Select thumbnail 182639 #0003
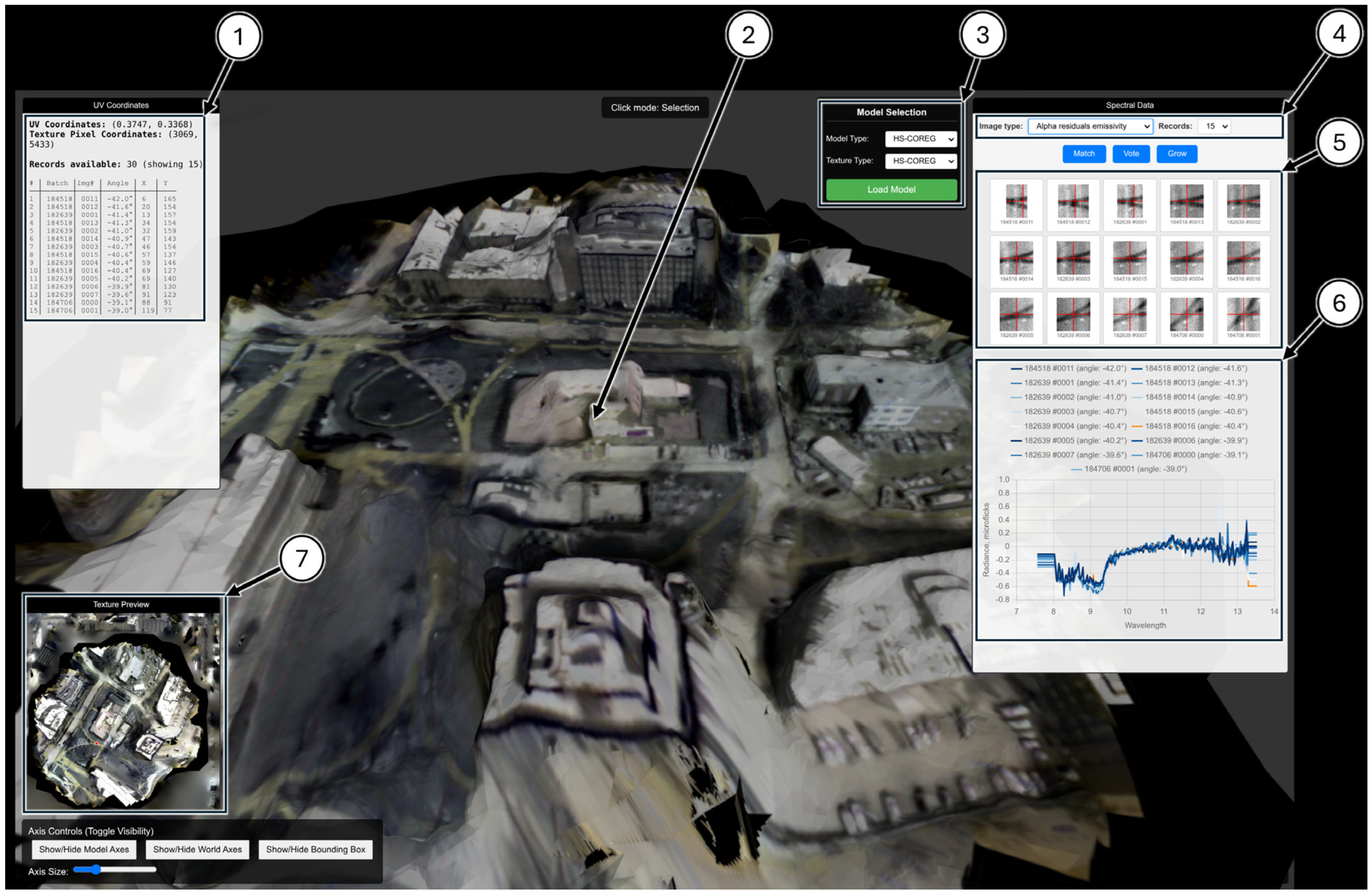The width and height of the screenshot is (1372, 894). point(1073,261)
